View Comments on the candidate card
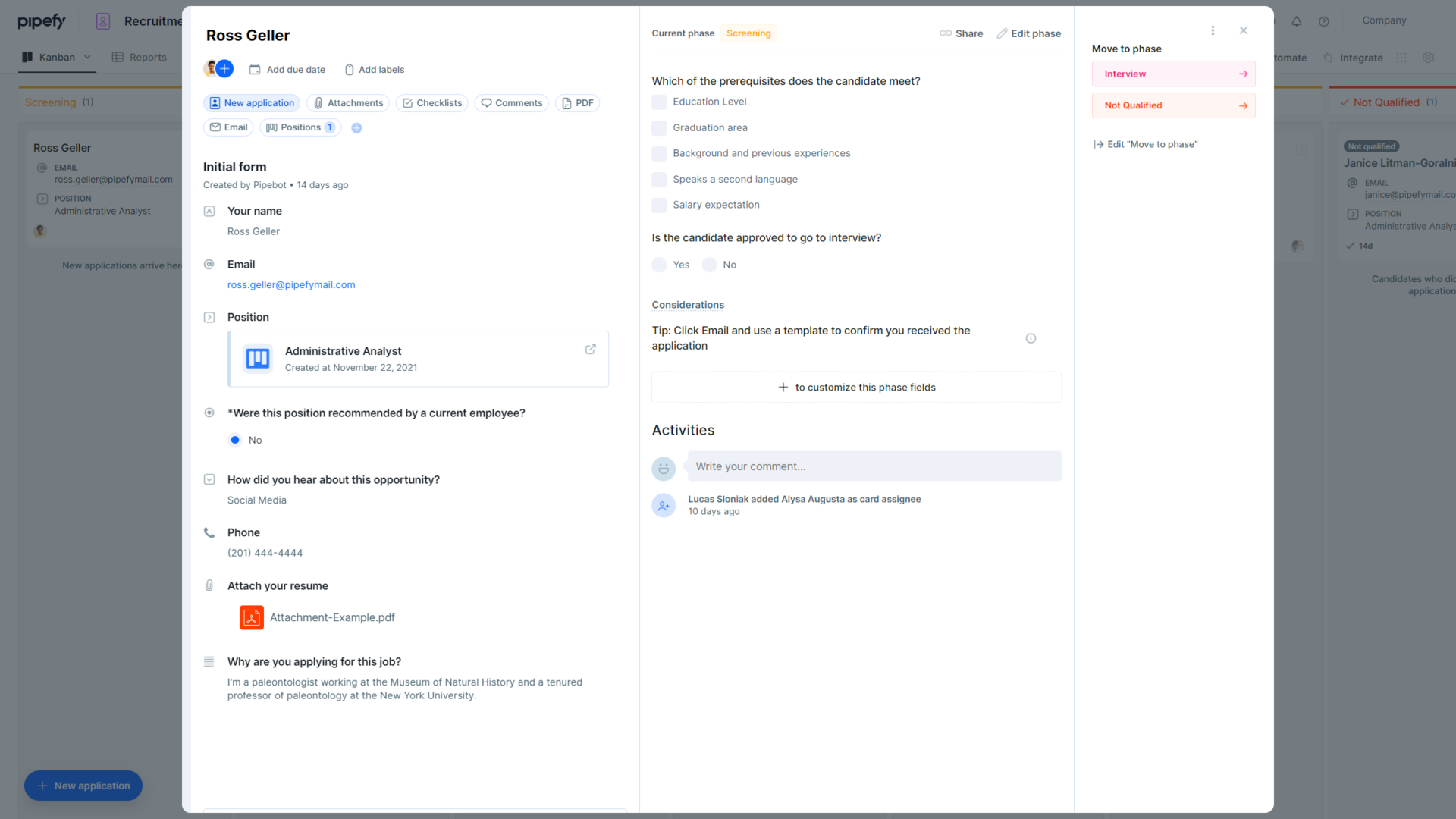This screenshot has width=1456, height=819. coord(511,102)
